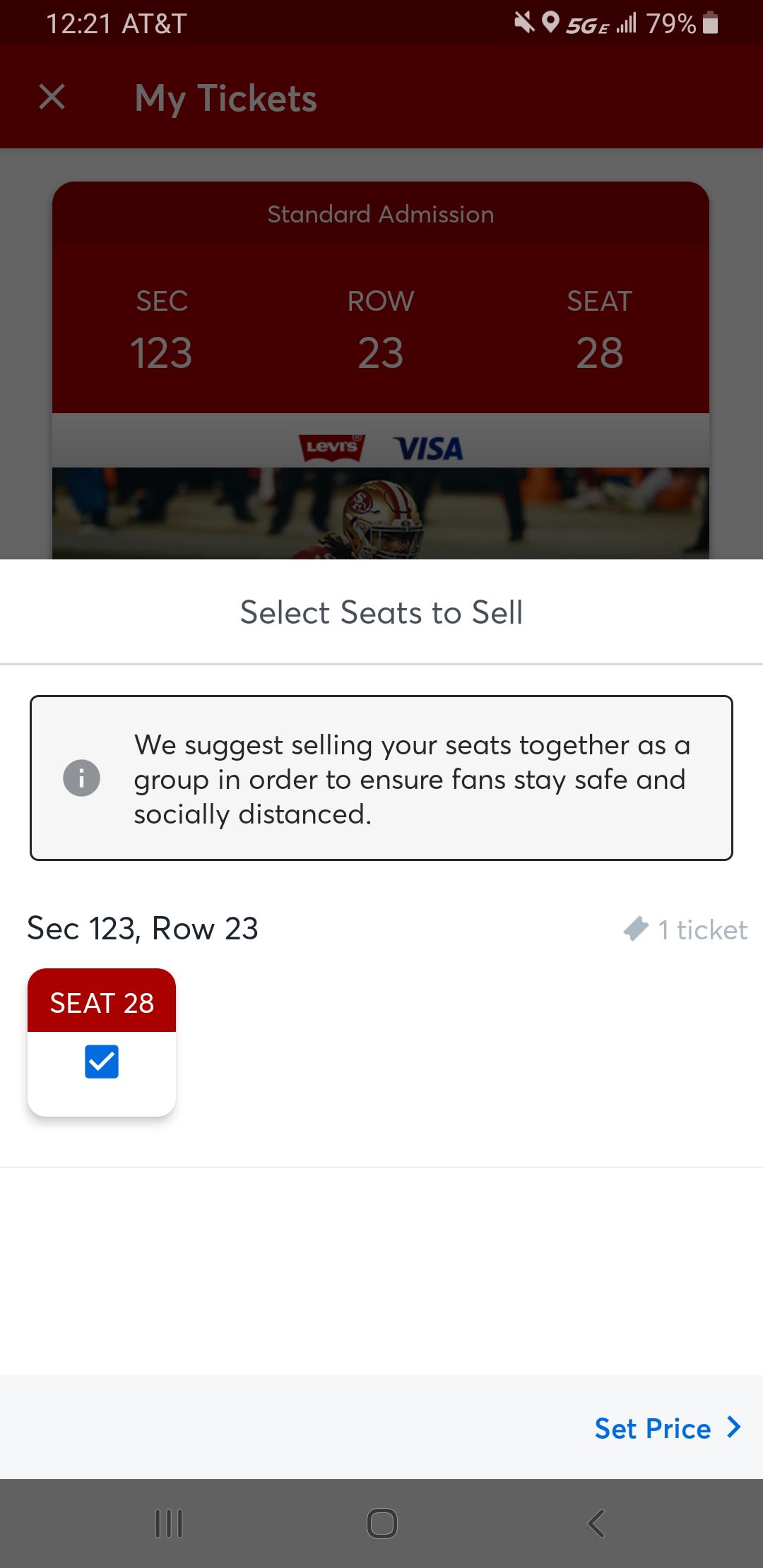
Task: Tap the Sec 123, Row 23 heading
Action: pos(143,928)
